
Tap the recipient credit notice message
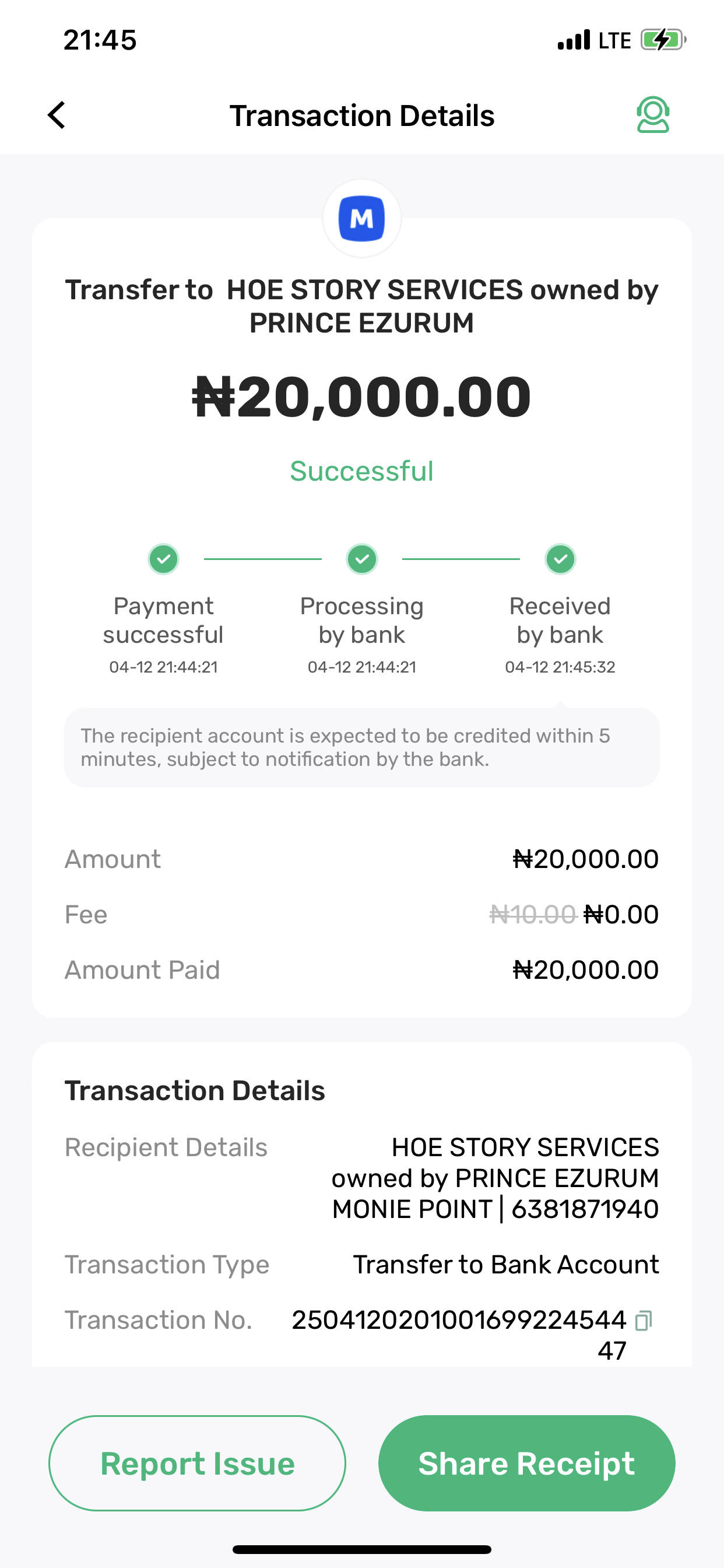coord(362,747)
